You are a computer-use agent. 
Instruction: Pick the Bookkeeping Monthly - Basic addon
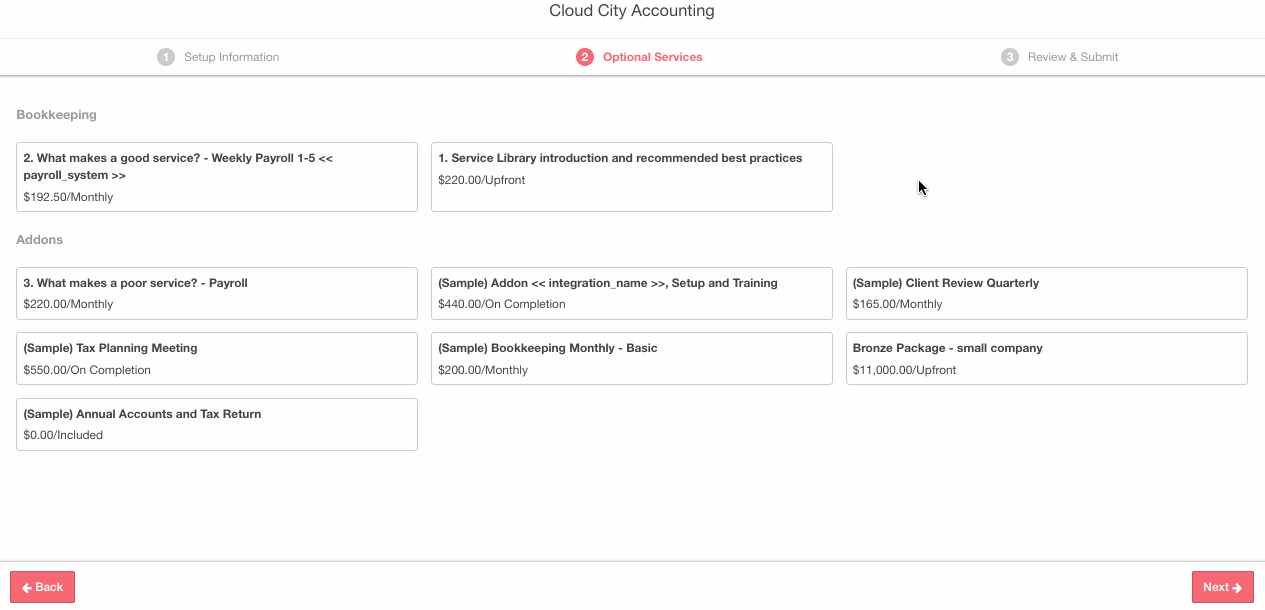tap(631, 358)
